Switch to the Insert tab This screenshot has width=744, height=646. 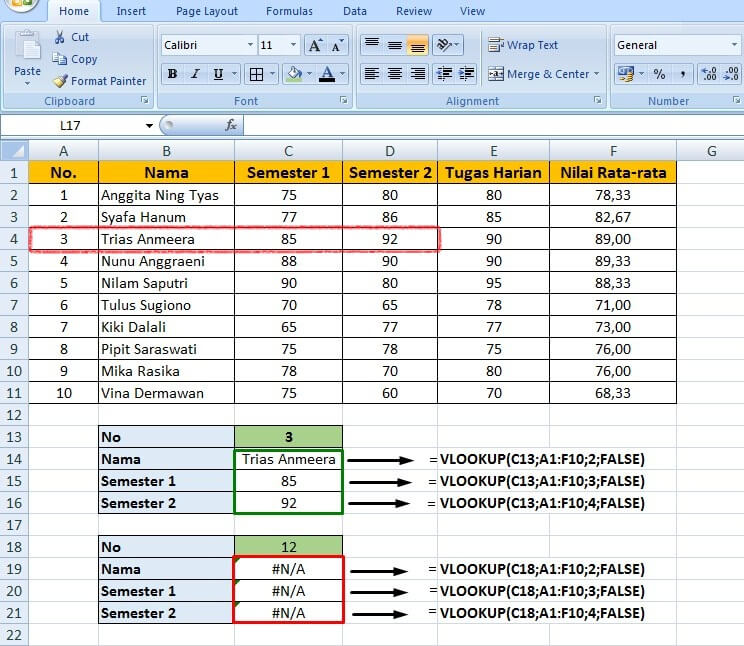pyautogui.click(x=131, y=11)
